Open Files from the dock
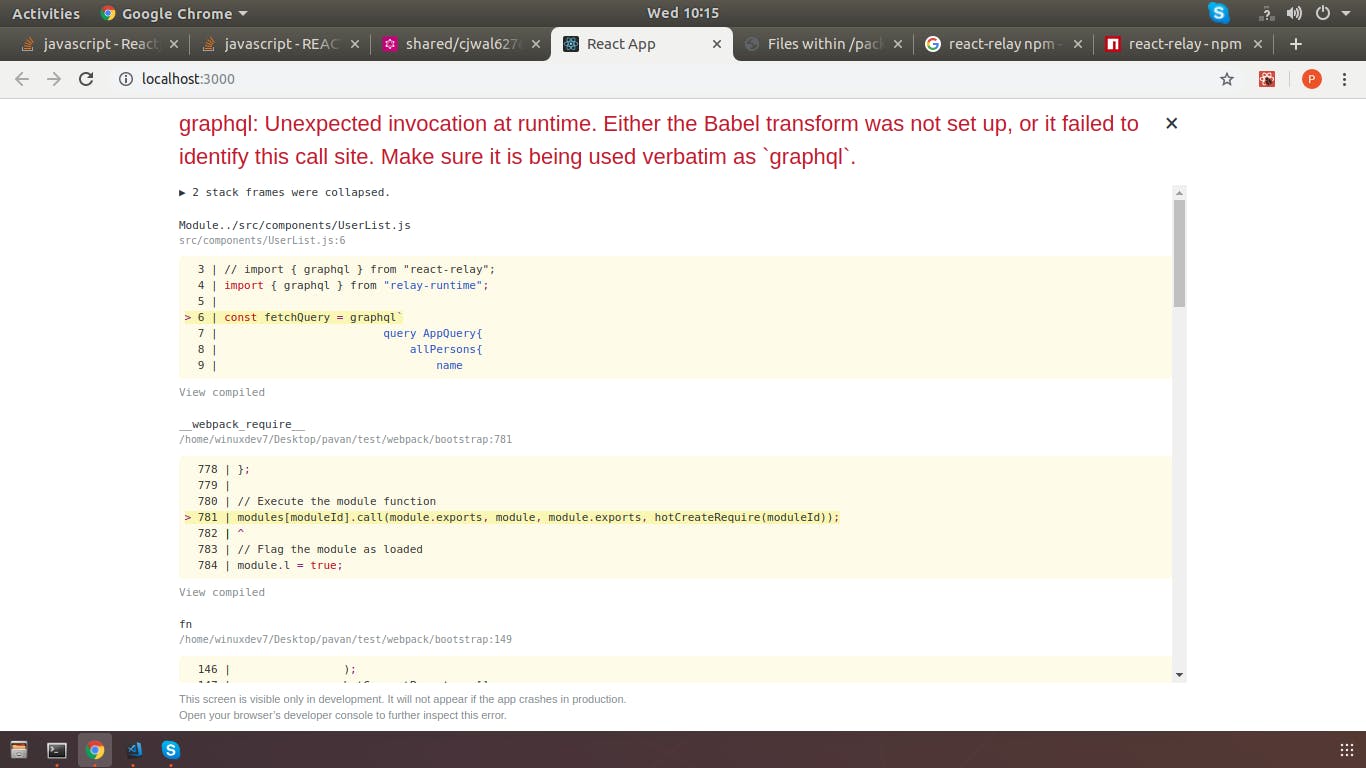Image resolution: width=1366 pixels, height=768 pixels. tap(19, 750)
